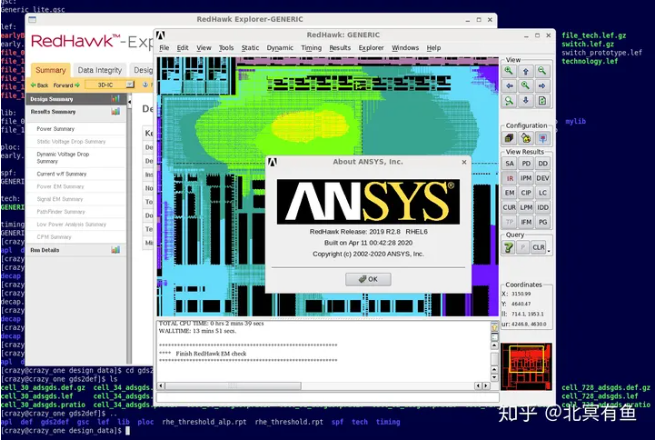Click OK in About ANSYS dialog

click(x=368, y=279)
